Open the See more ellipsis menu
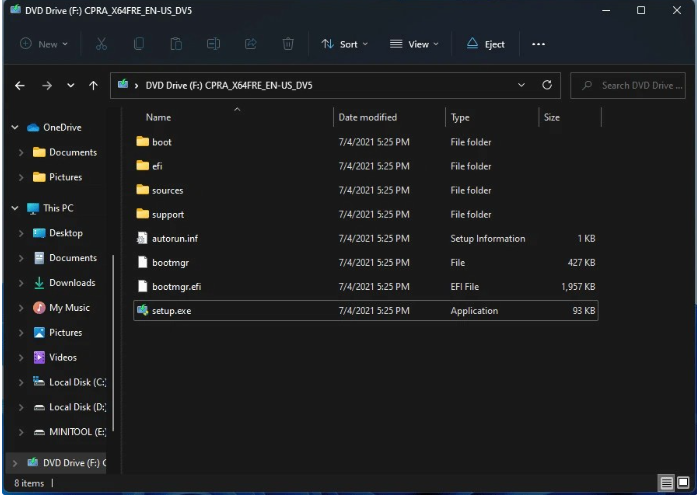This screenshot has width=697, height=495. (538, 44)
